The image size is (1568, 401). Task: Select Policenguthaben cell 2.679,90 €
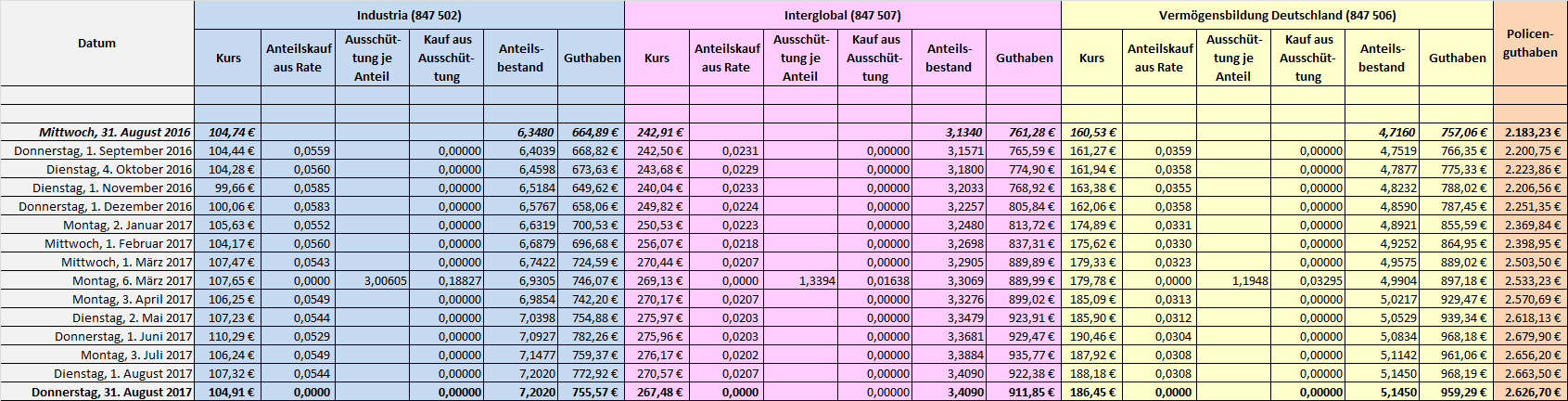coord(1530,336)
